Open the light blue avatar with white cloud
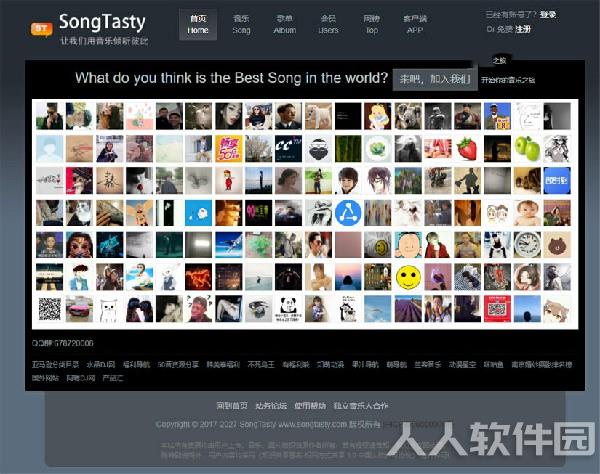Image resolution: width=600 pixels, height=474 pixels. point(198,213)
